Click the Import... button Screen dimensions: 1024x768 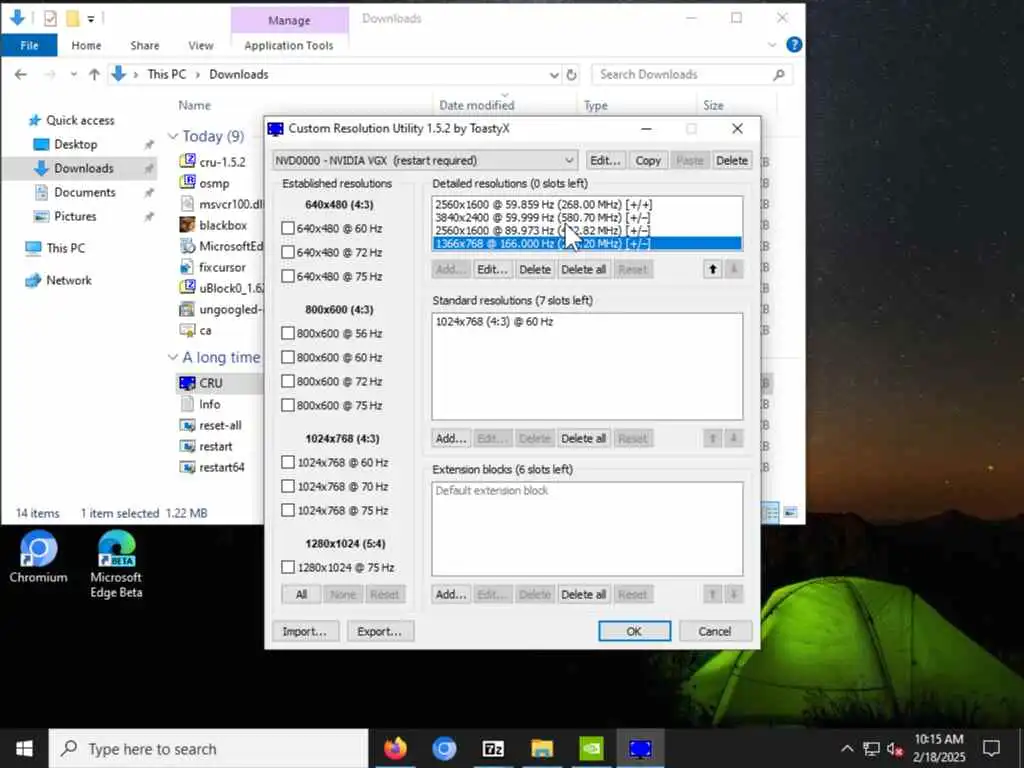pyautogui.click(x=304, y=631)
